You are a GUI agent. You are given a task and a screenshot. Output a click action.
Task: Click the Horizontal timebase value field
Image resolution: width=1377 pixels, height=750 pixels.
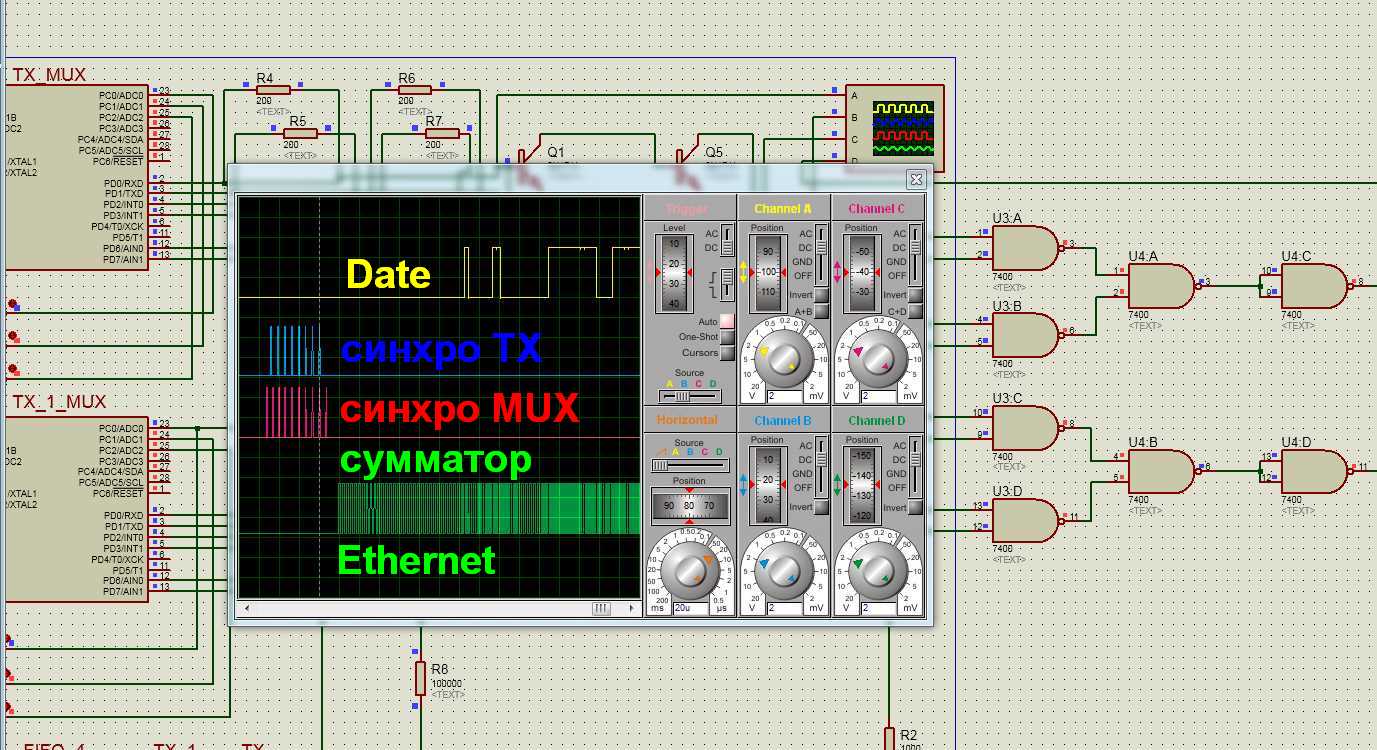pyautogui.click(x=691, y=607)
